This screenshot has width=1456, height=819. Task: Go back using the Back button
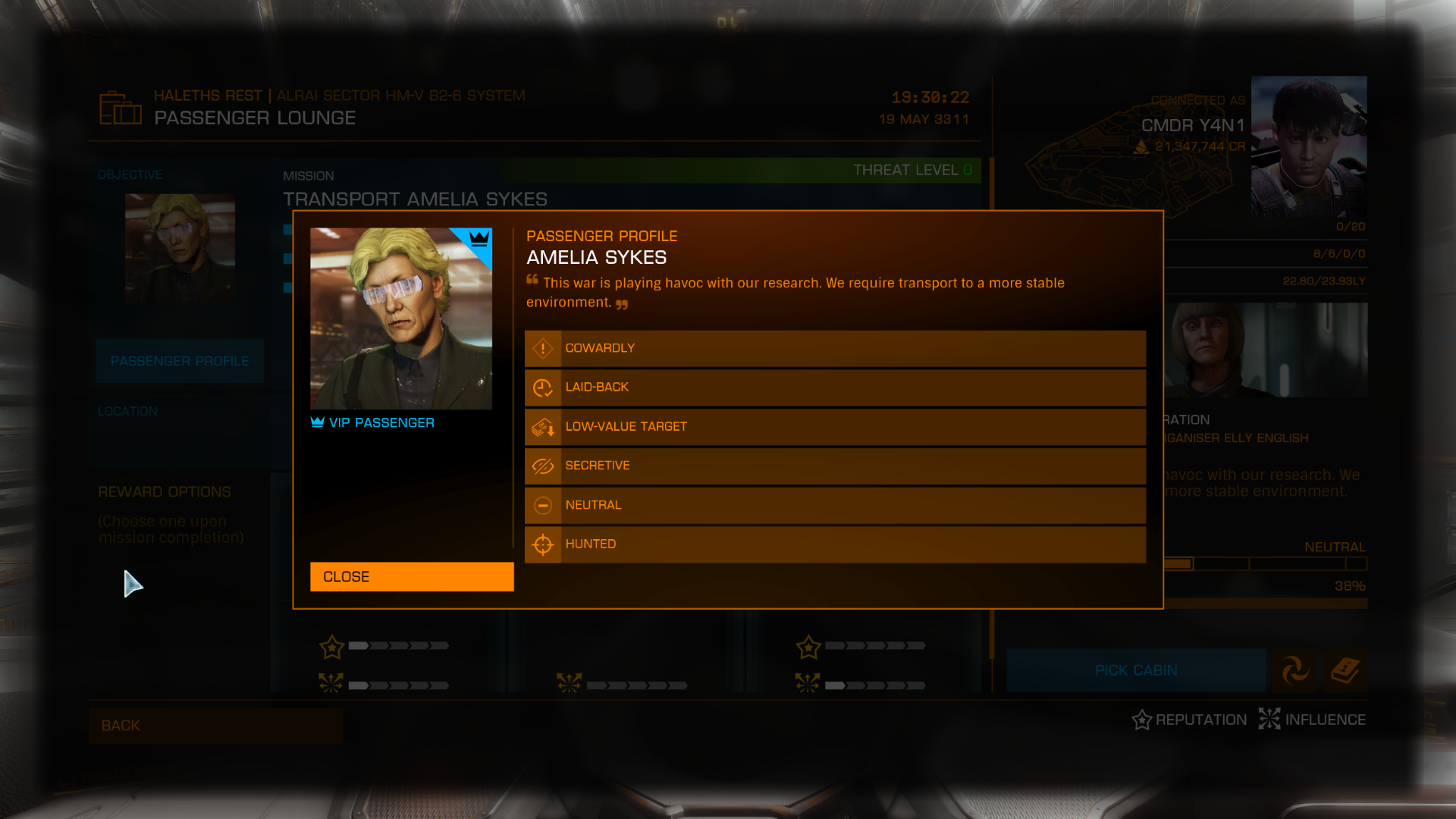216,726
